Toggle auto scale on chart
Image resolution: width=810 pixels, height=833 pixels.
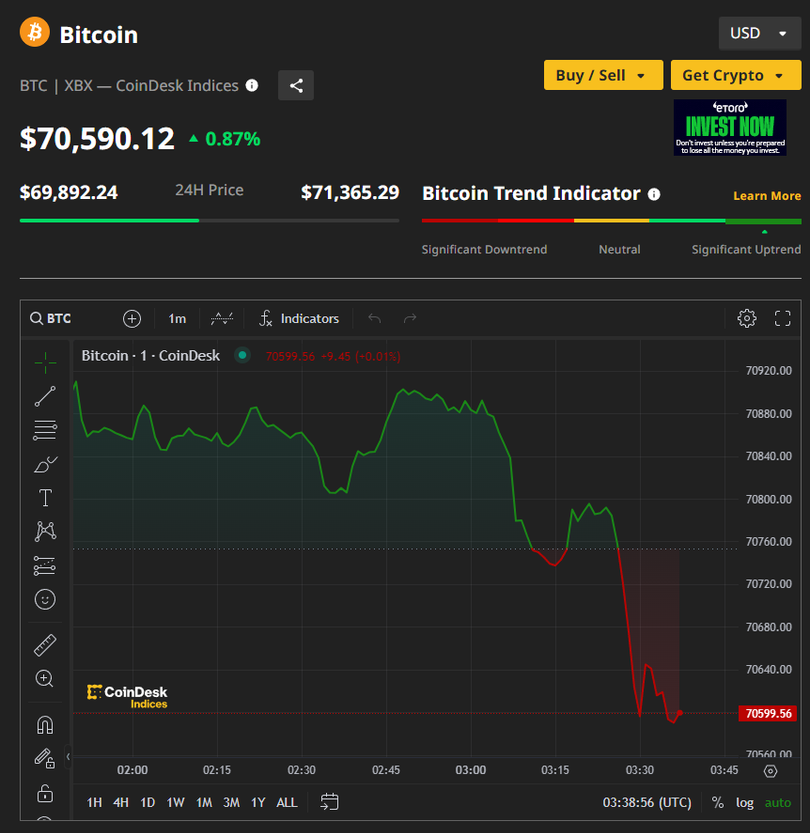pos(777,802)
